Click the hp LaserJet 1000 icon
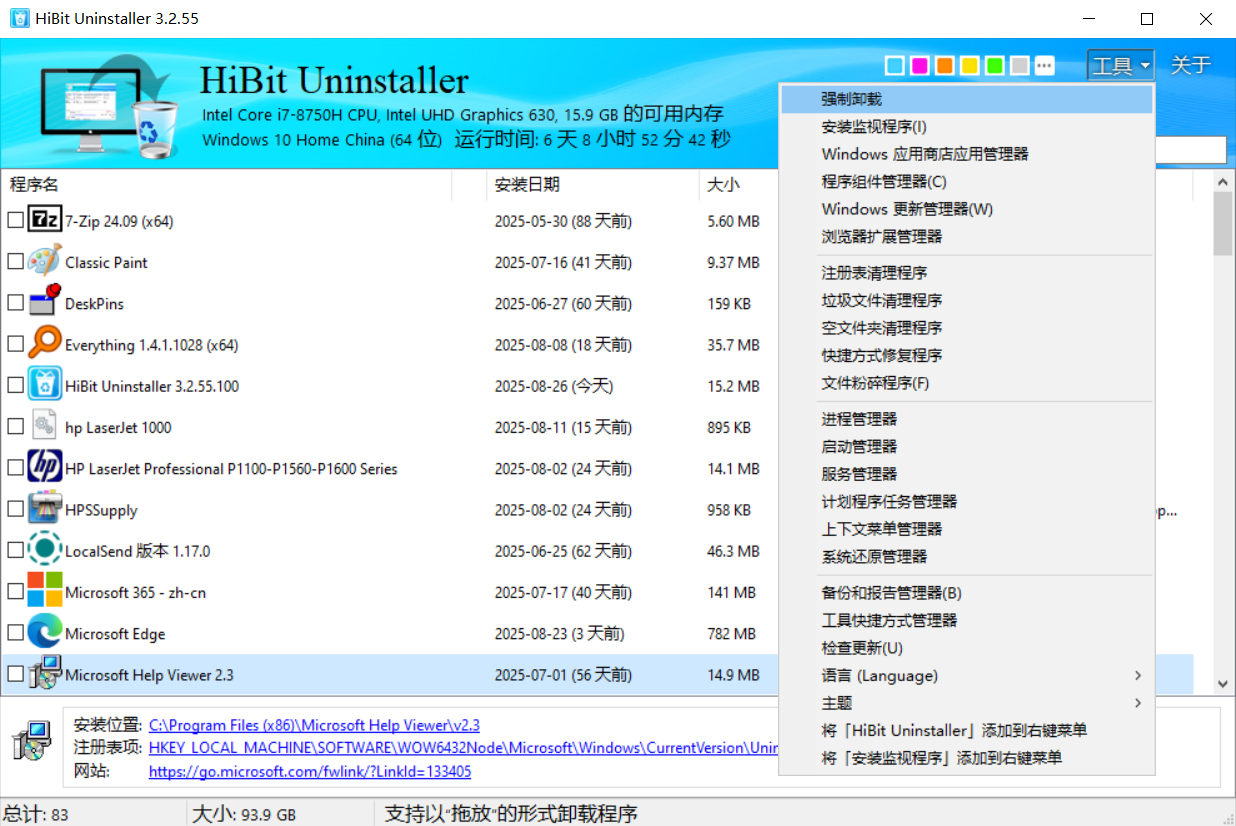 click(44, 427)
